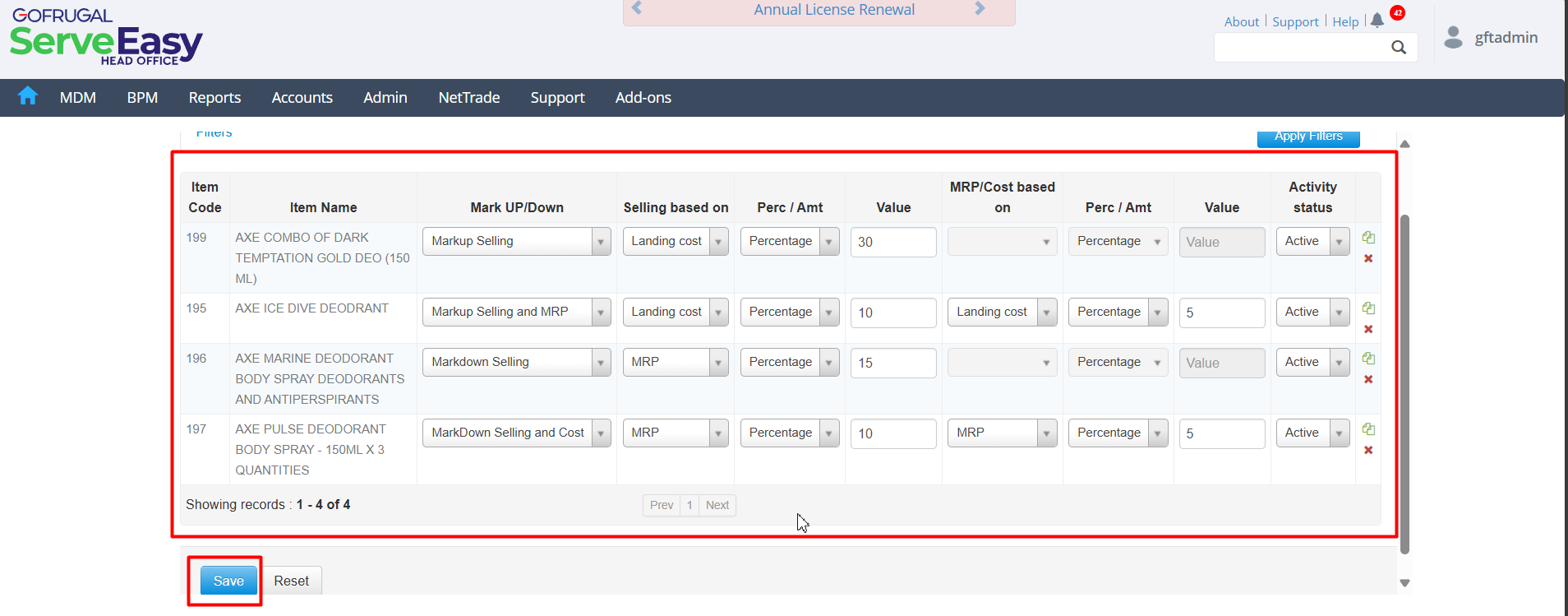Copy the row for item 195

coord(1368,308)
